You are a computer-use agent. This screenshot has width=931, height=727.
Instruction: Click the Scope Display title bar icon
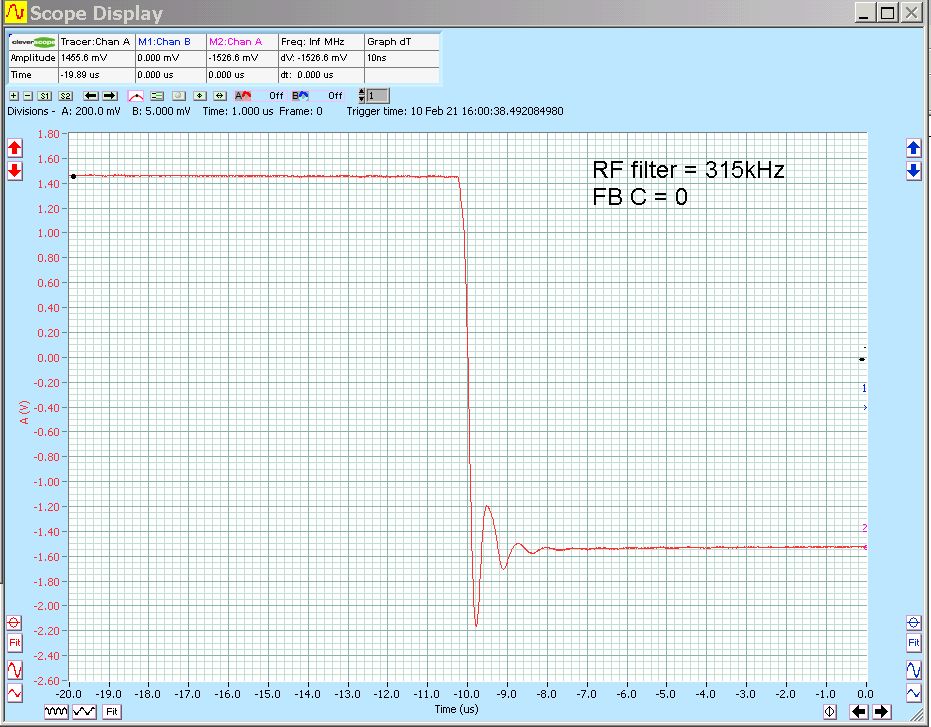15,12
